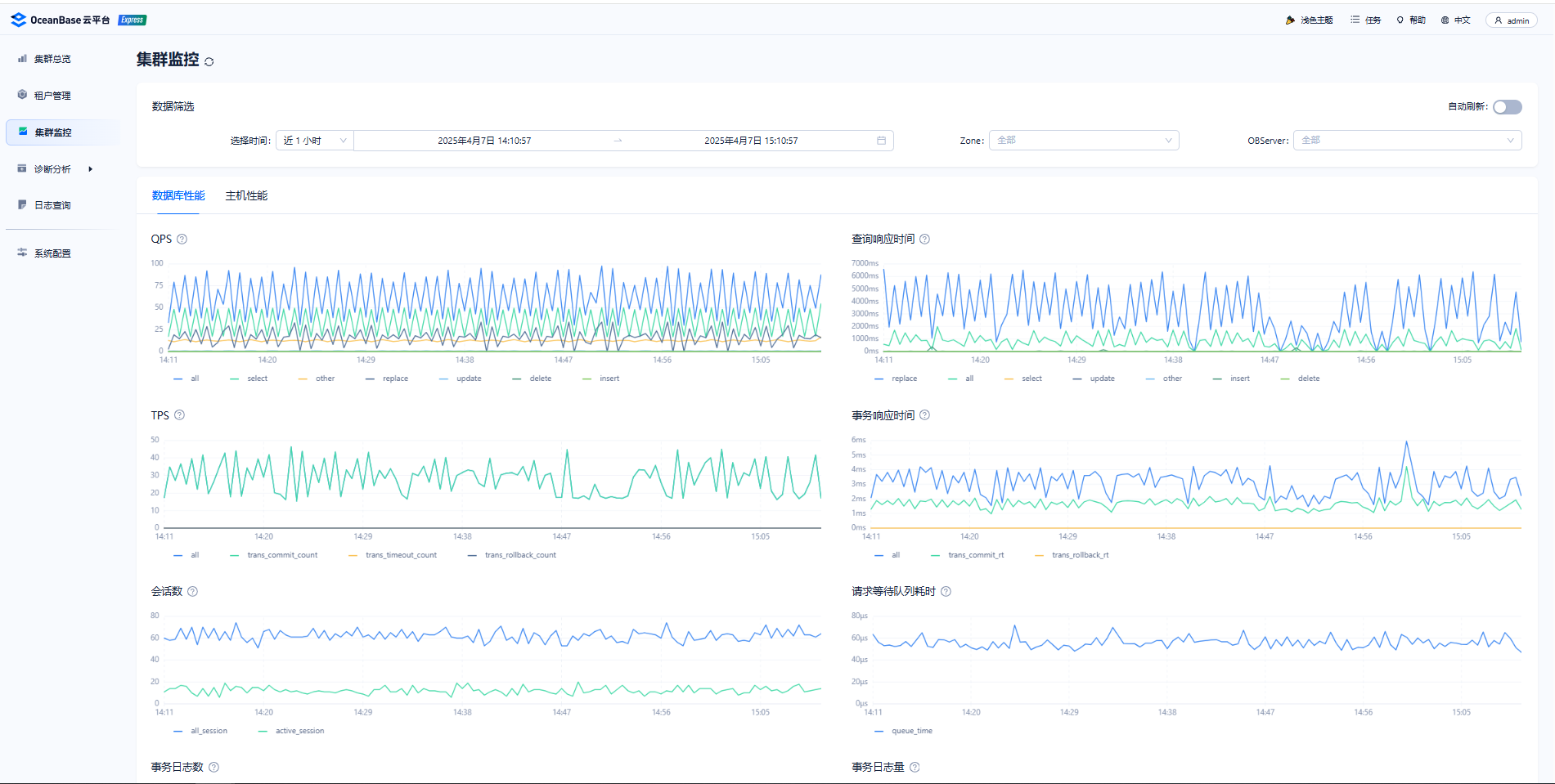Screen dimensions: 1555x784
Task: Click the help icon beside 请求等待队列耗时
Action: (946, 592)
